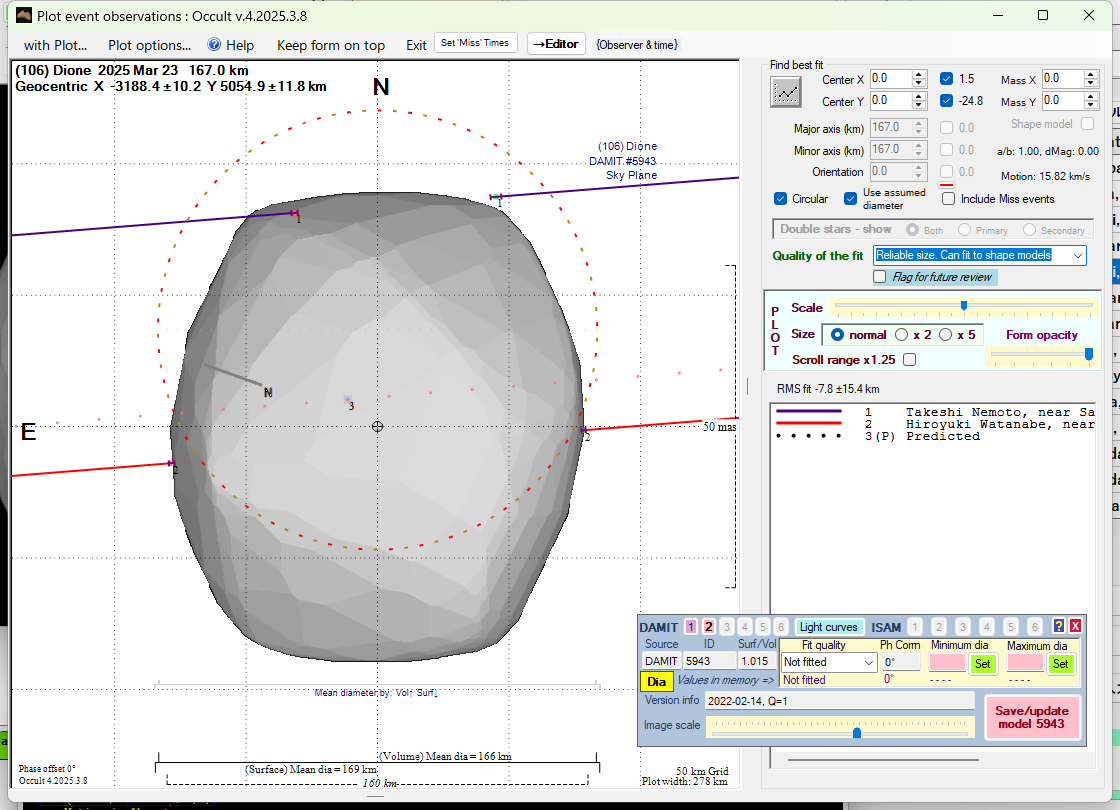Increment the Center X spinner value
Screen dimensions: 1120x810
point(918,74)
